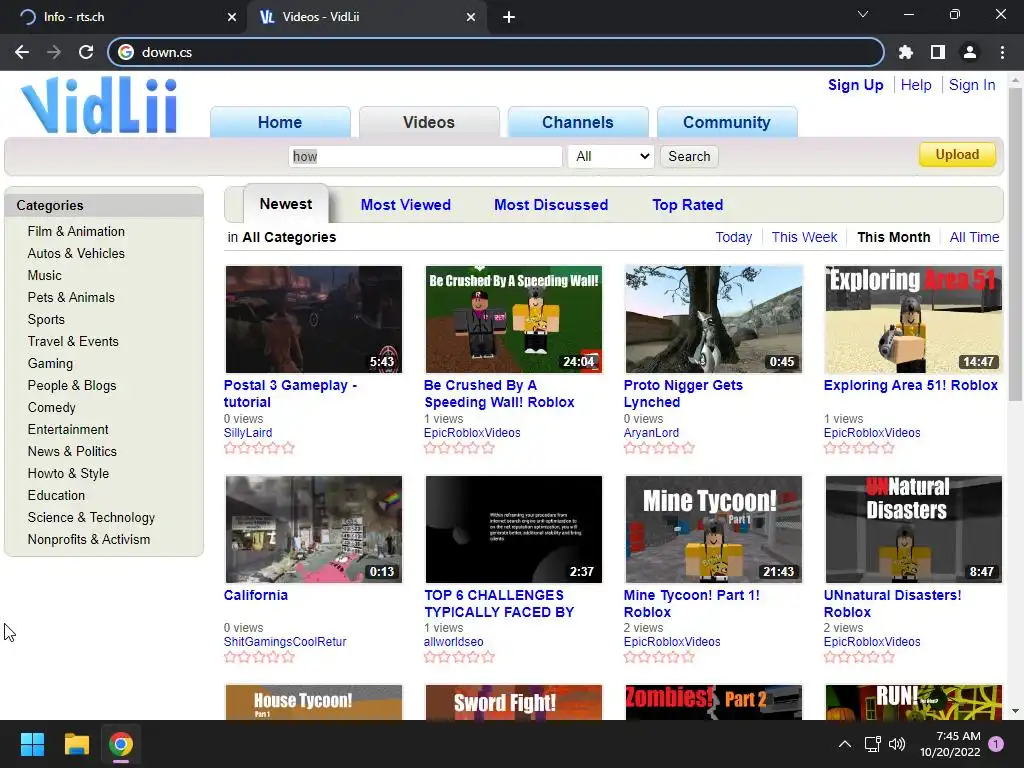Image resolution: width=1024 pixels, height=768 pixels.
Task: Rate Postal 3 Gameplay five stars
Action: (288, 448)
